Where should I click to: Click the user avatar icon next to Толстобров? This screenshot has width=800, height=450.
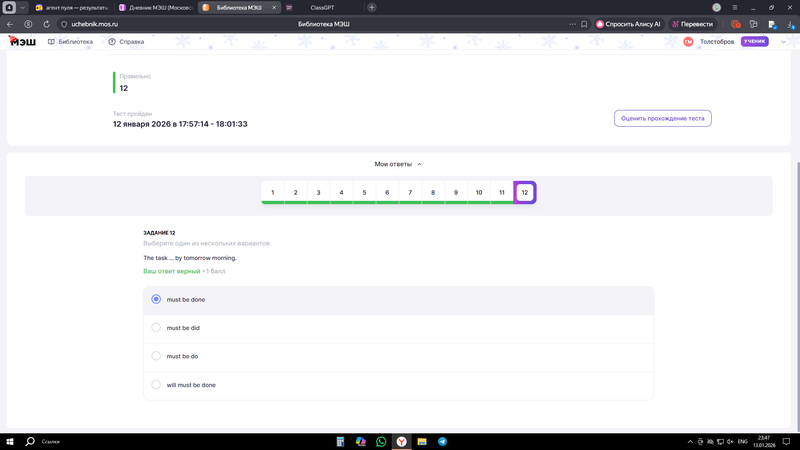pos(688,42)
